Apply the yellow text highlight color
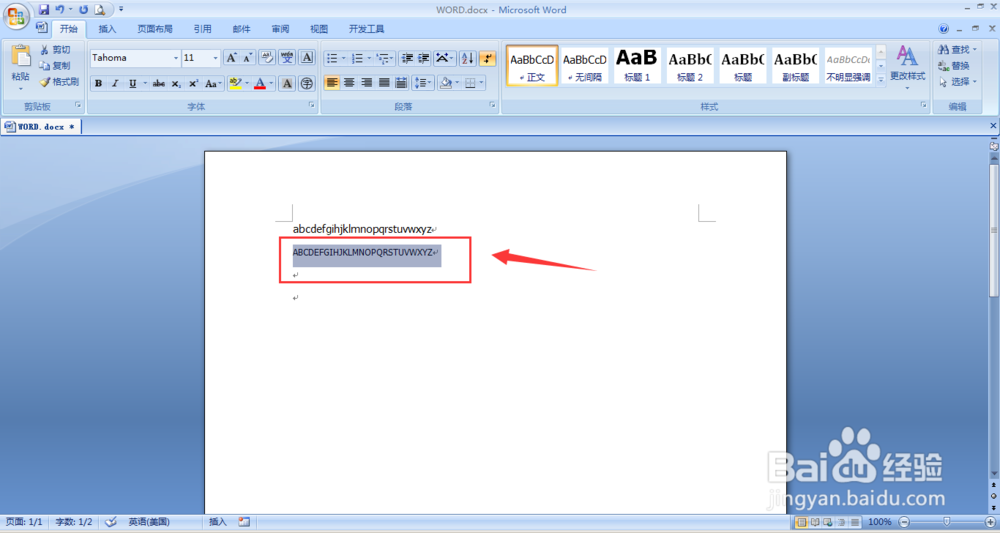The image size is (1000, 533). pyautogui.click(x=235, y=84)
